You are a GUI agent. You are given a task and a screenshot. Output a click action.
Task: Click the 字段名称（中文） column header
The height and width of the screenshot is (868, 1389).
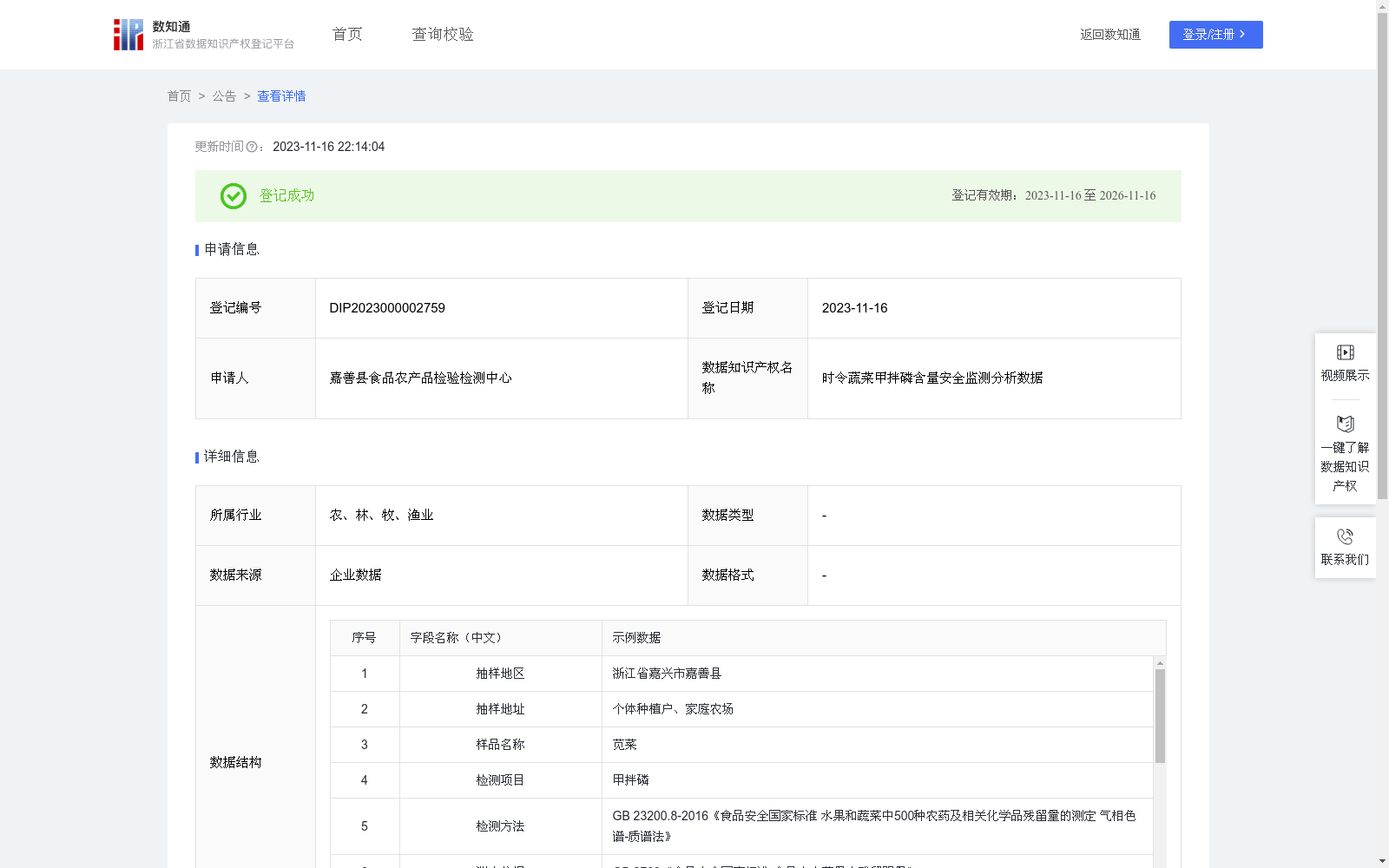501,638
